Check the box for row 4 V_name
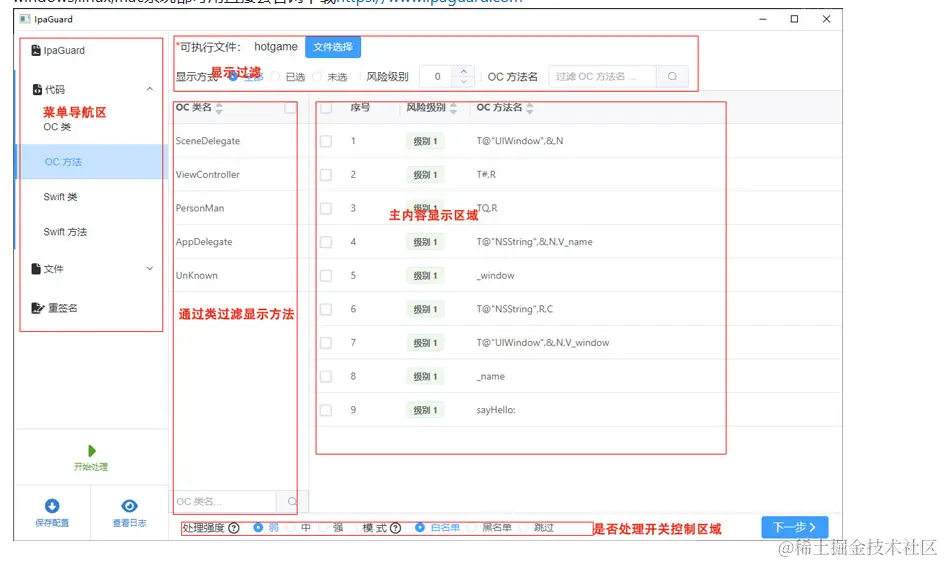Viewport: 944px width, 564px height. coord(326,242)
